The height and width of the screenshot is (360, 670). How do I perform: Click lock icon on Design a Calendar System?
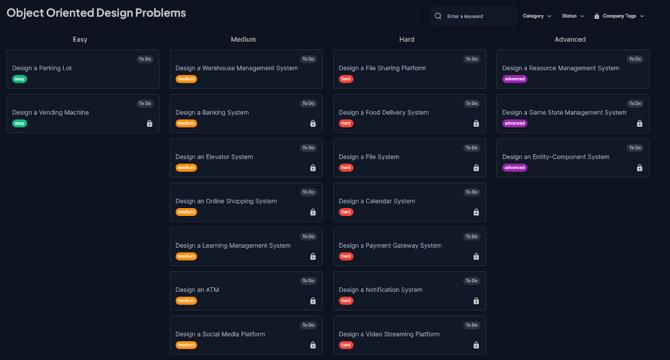coord(476,212)
